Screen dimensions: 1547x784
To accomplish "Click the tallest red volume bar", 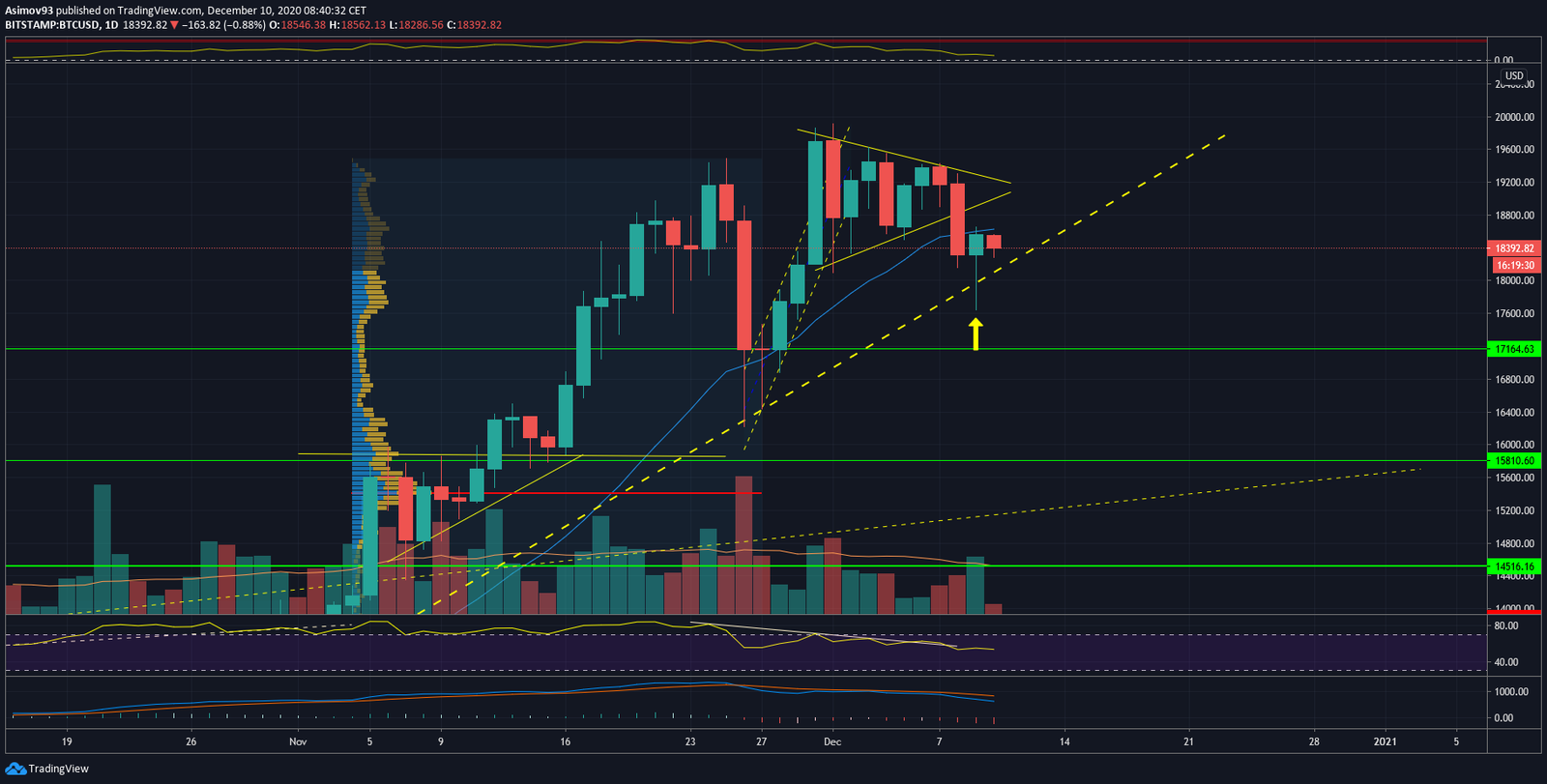I will (744, 544).
